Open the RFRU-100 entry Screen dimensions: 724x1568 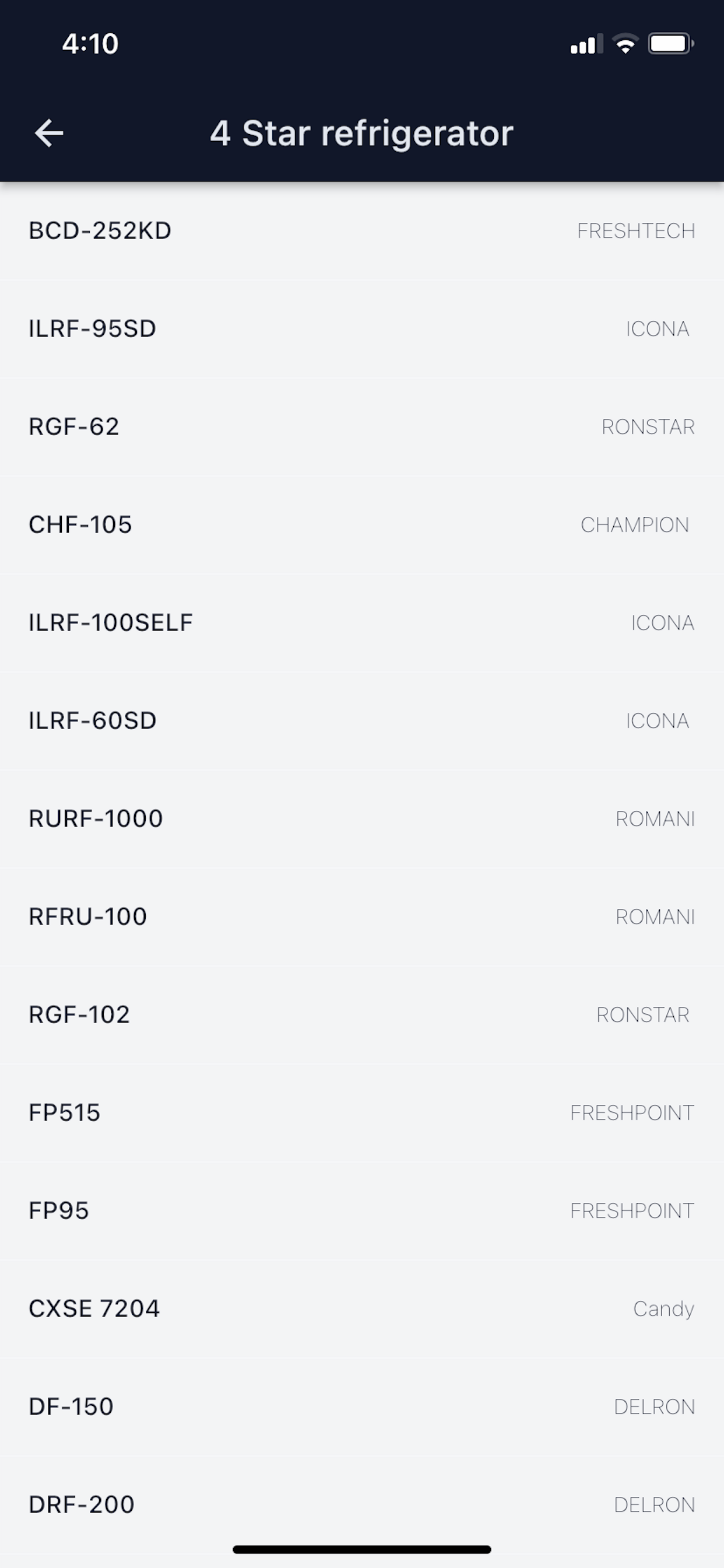362,918
